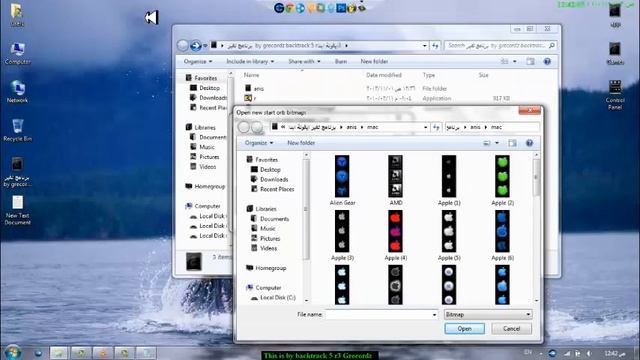
Task: Open the Control Panel desktop icon
Action: click(615, 95)
